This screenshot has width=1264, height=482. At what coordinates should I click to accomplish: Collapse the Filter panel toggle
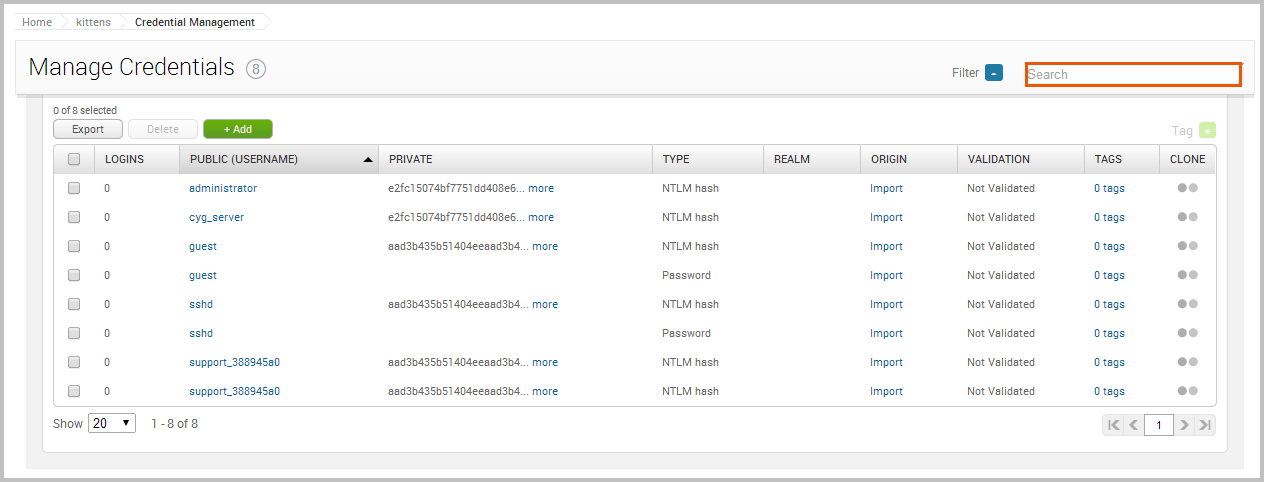[993, 73]
